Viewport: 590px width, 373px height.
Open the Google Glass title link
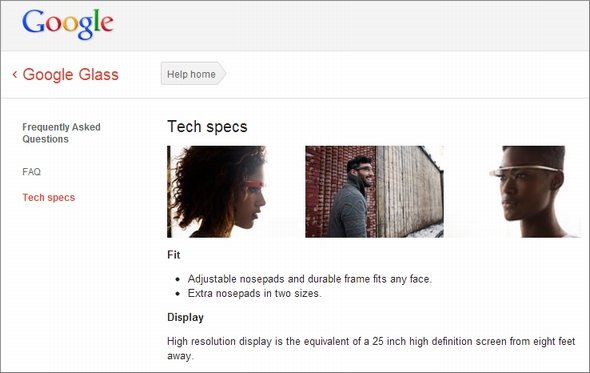[x=70, y=75]
